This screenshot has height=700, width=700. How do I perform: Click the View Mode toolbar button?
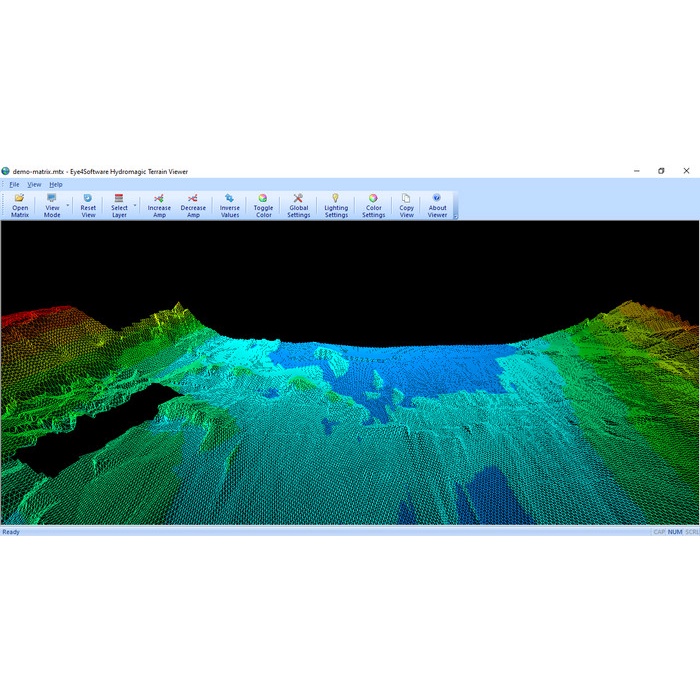click(52, 206)
